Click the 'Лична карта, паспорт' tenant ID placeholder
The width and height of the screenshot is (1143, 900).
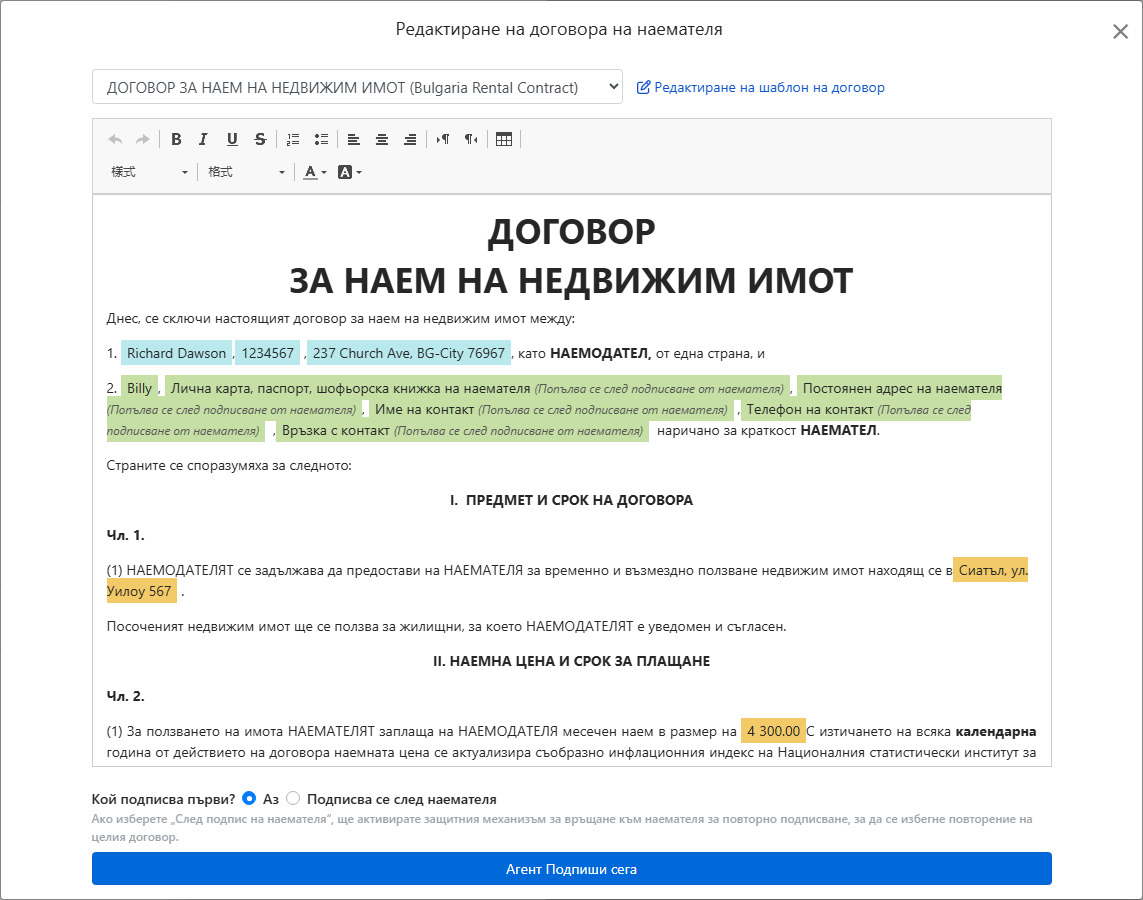[477, 388]
